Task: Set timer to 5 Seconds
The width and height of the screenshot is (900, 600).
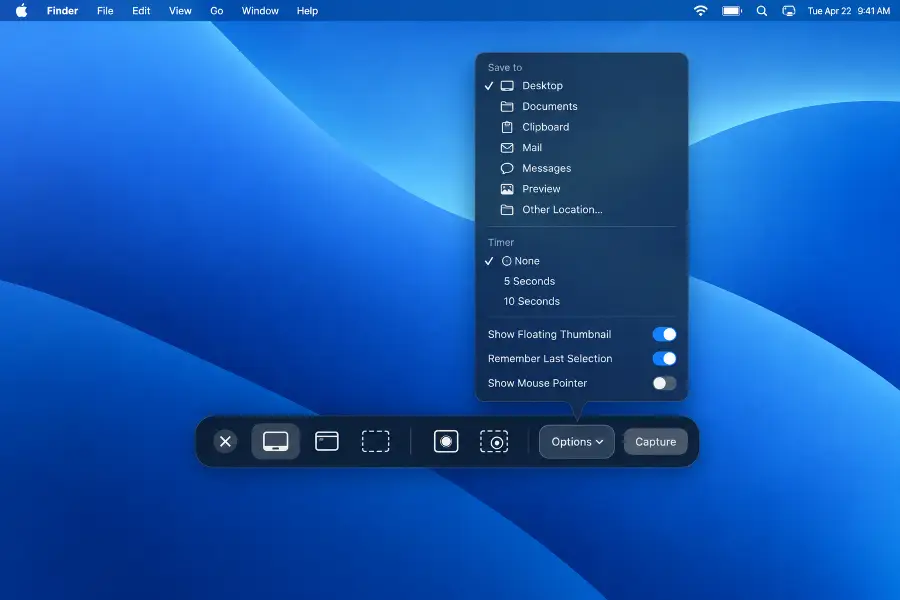Action: click(x=581, y=281)
